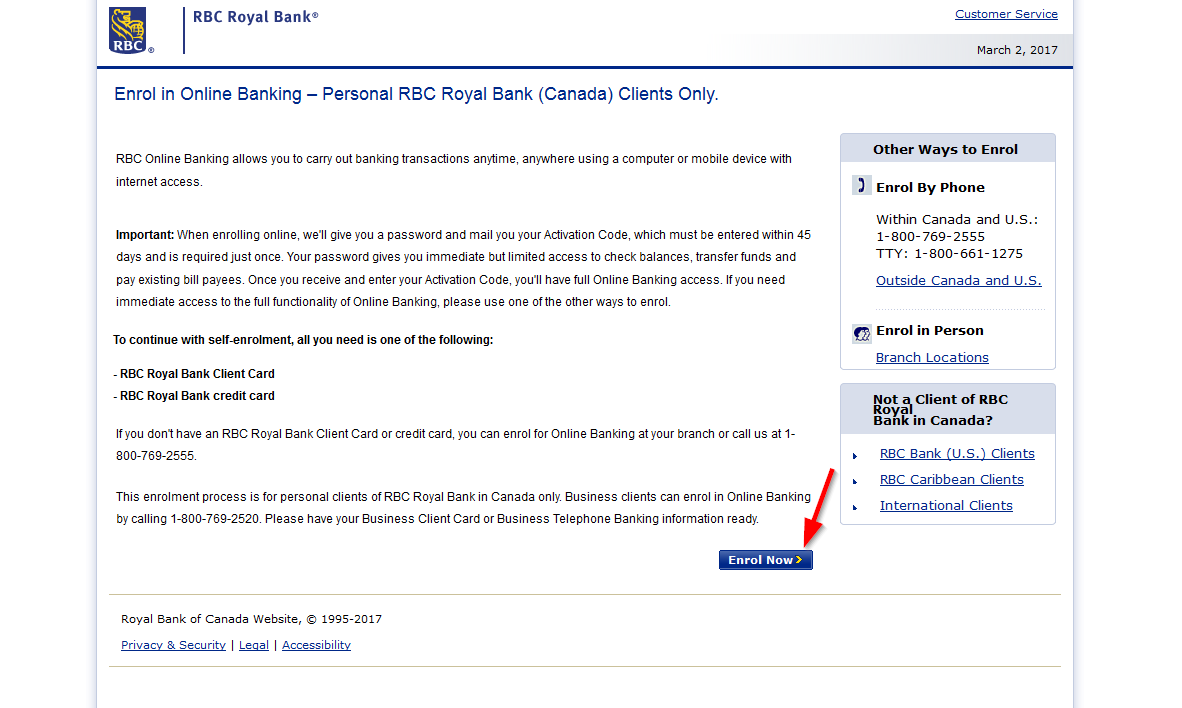Click the To continue with self-enrolment line

tap(303, 340)
